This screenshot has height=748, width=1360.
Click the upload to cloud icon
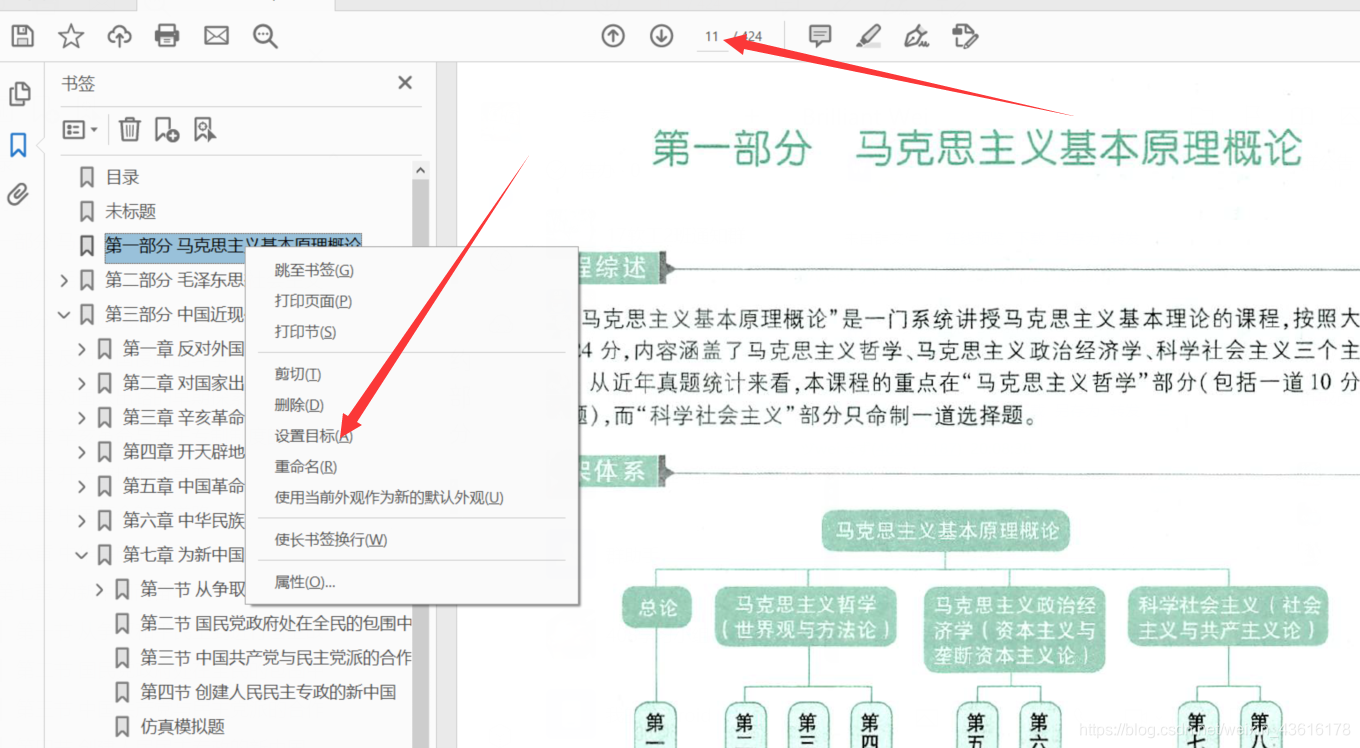pos(119,37)
